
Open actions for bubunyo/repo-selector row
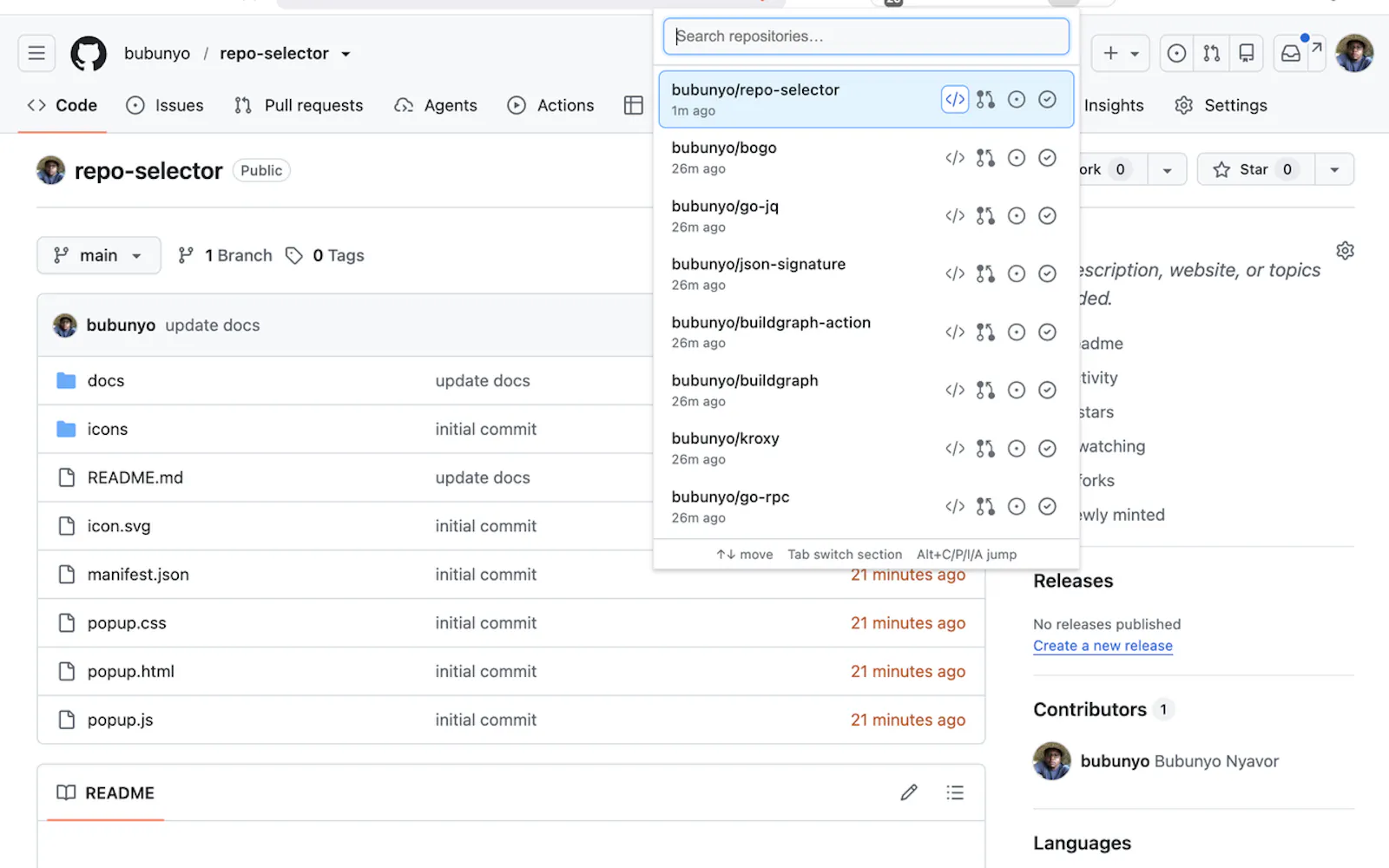1048,100
